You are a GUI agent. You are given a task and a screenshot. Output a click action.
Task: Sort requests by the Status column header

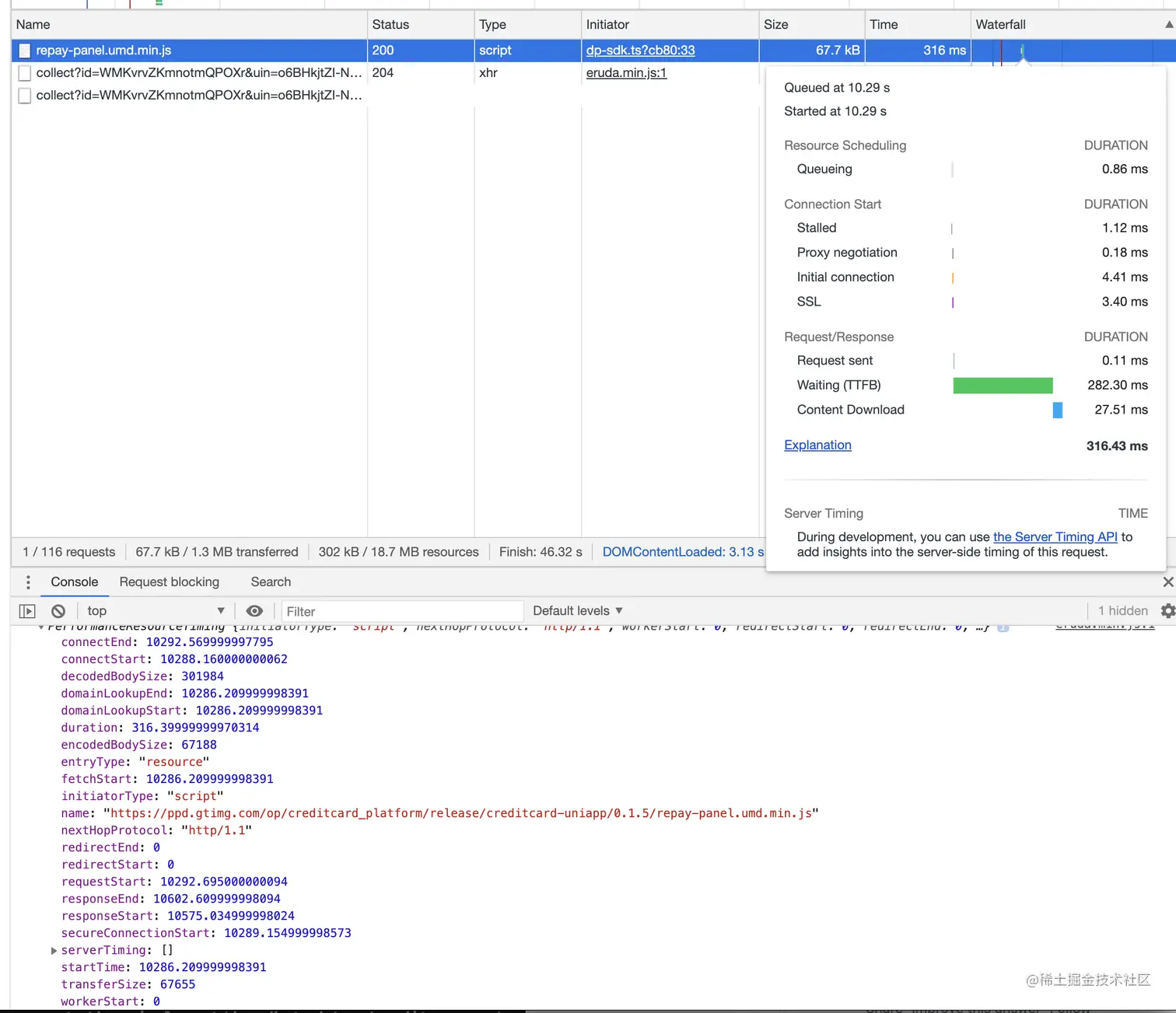421,25
